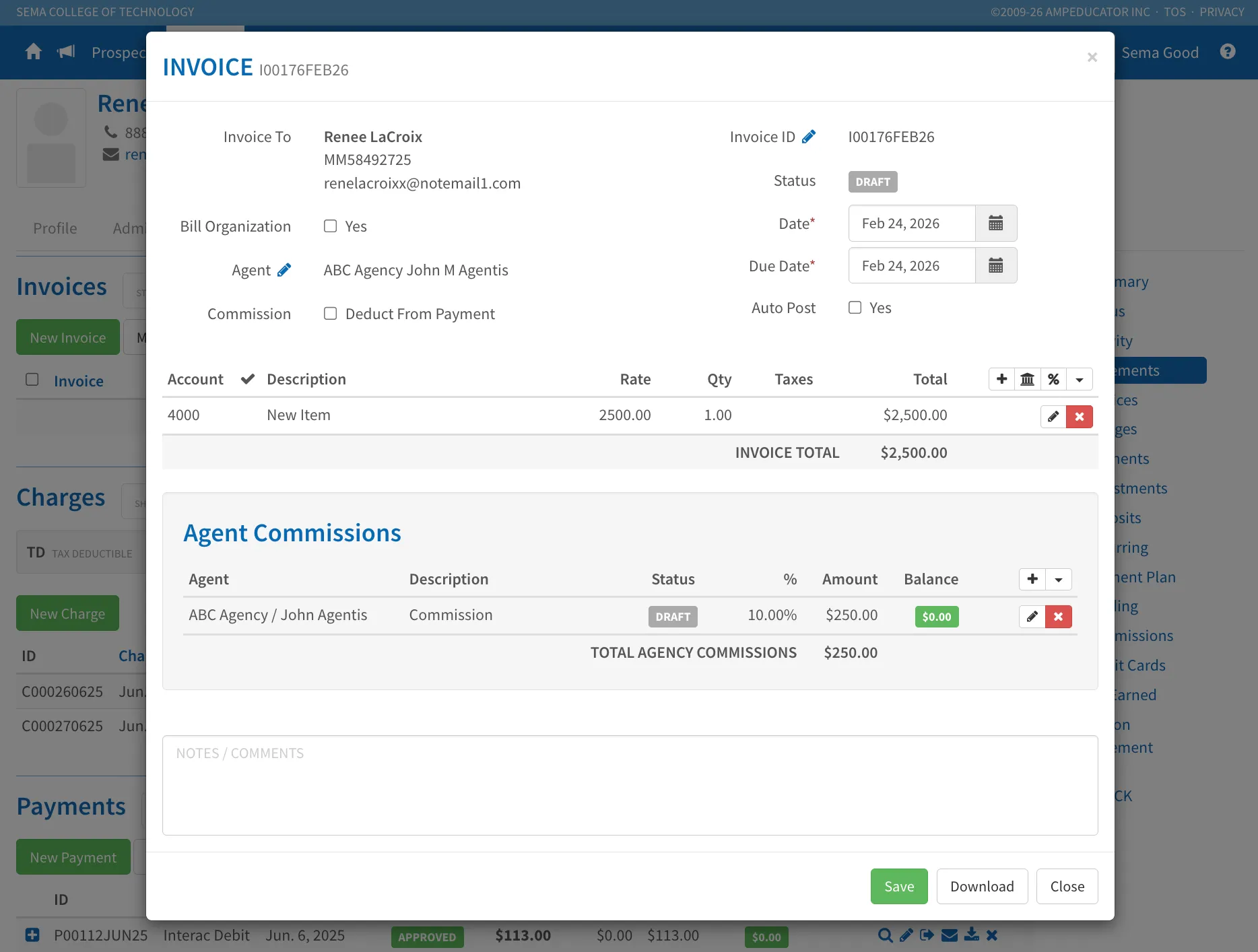The height and width of the screenshot is (952, 1258).
Task: Click the Notes / Comments text area
Action: point(630,786)
